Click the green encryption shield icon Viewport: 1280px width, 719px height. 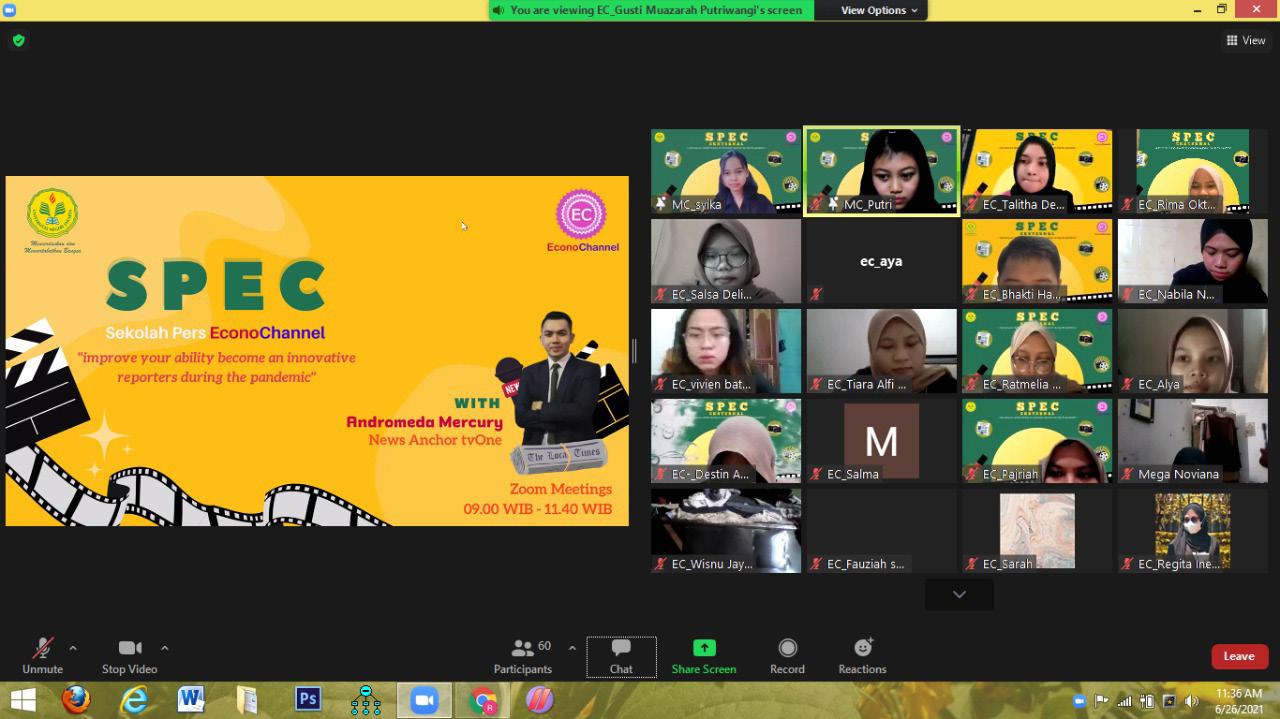18,40
